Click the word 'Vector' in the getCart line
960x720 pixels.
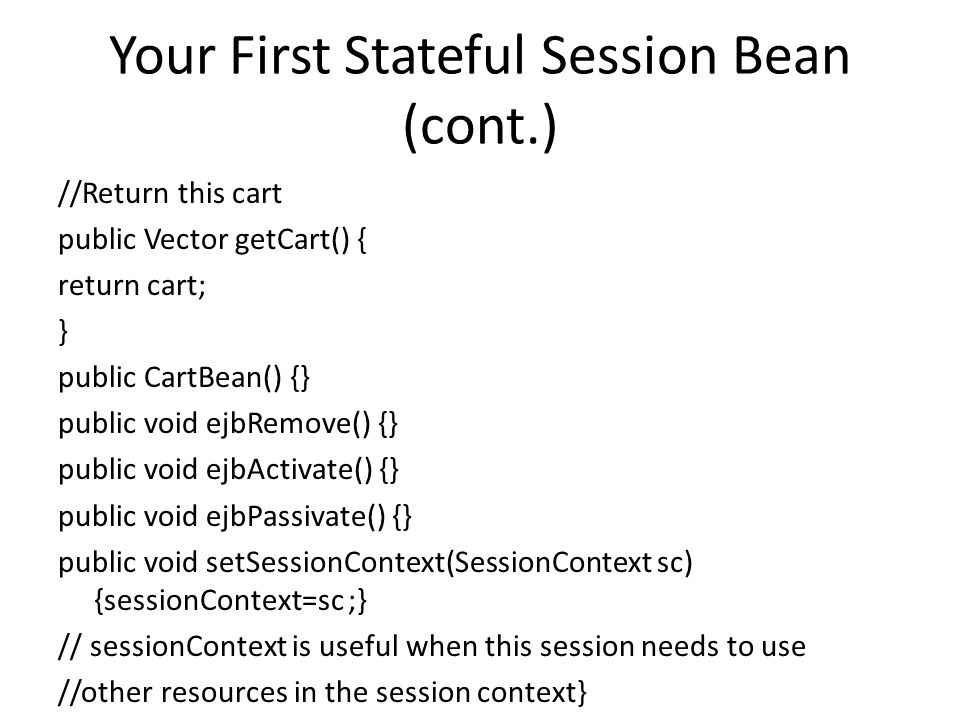pos(186,239)
